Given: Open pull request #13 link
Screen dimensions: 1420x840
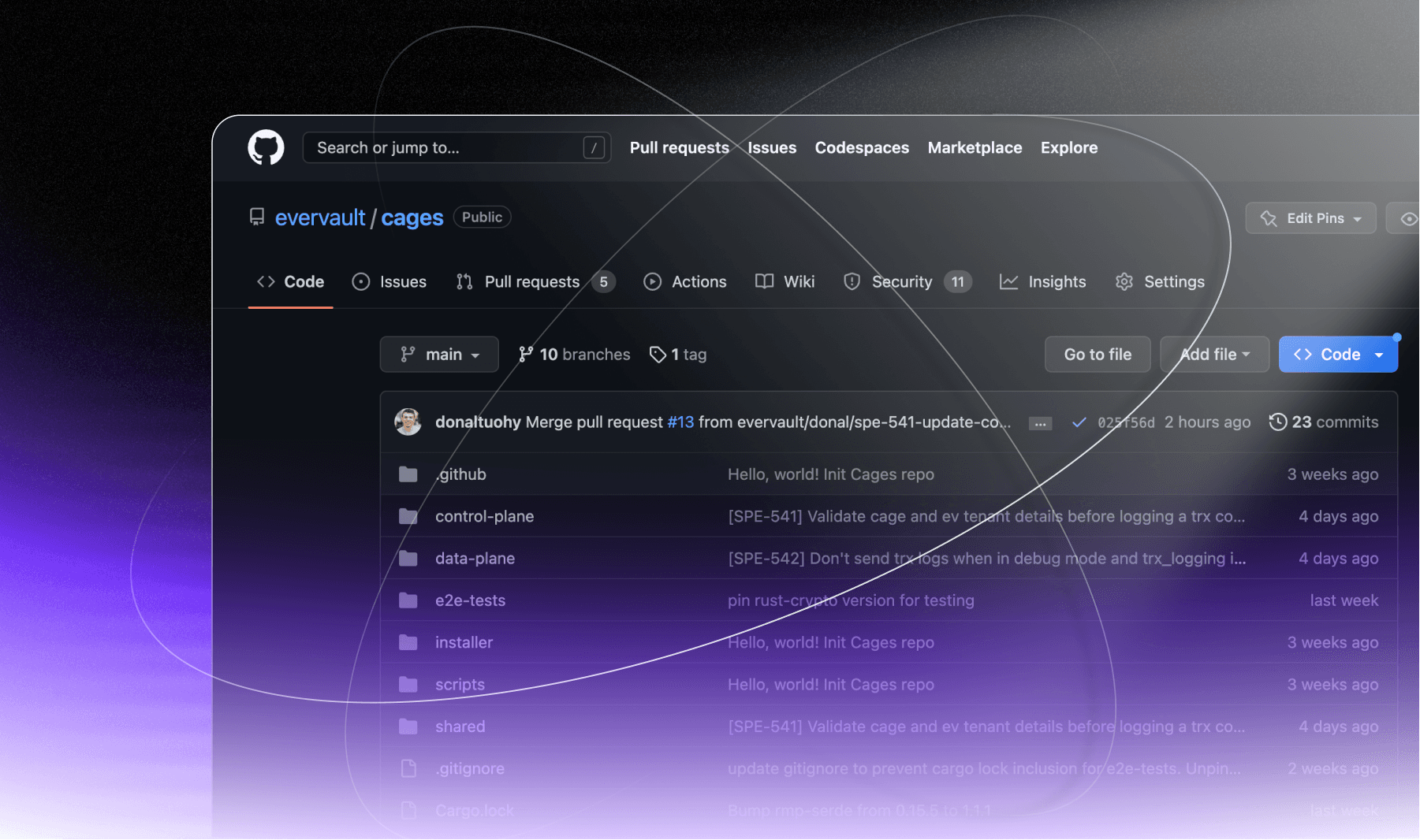Looking at the screenshot, I should (x=680, y=422).
